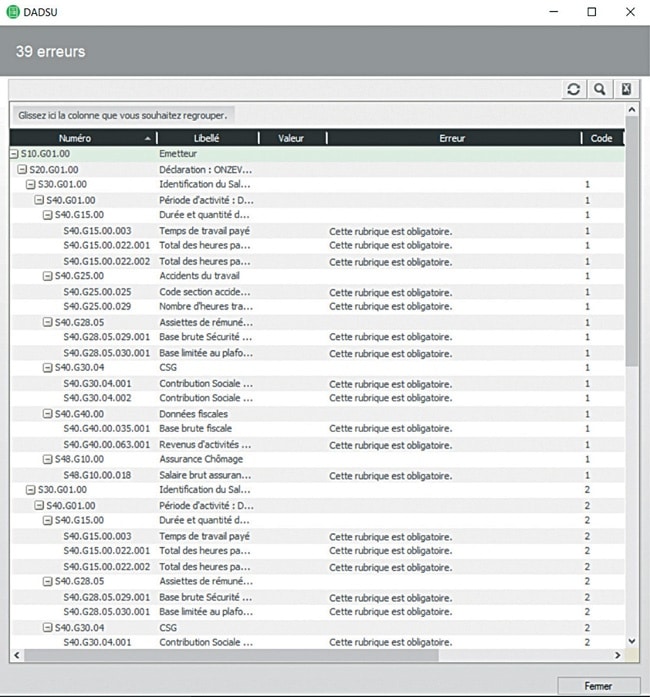Select the S40.G25.00.025 row

317,292
